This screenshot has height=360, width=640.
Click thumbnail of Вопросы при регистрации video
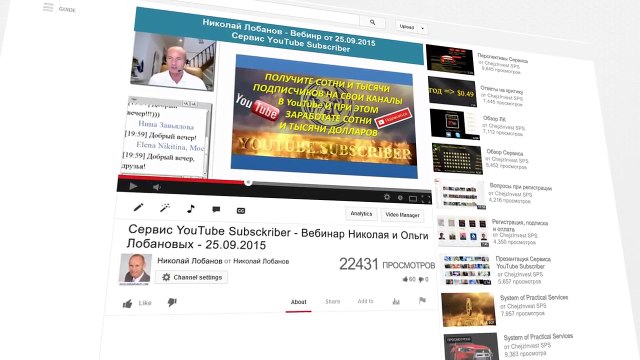[460, 195]
